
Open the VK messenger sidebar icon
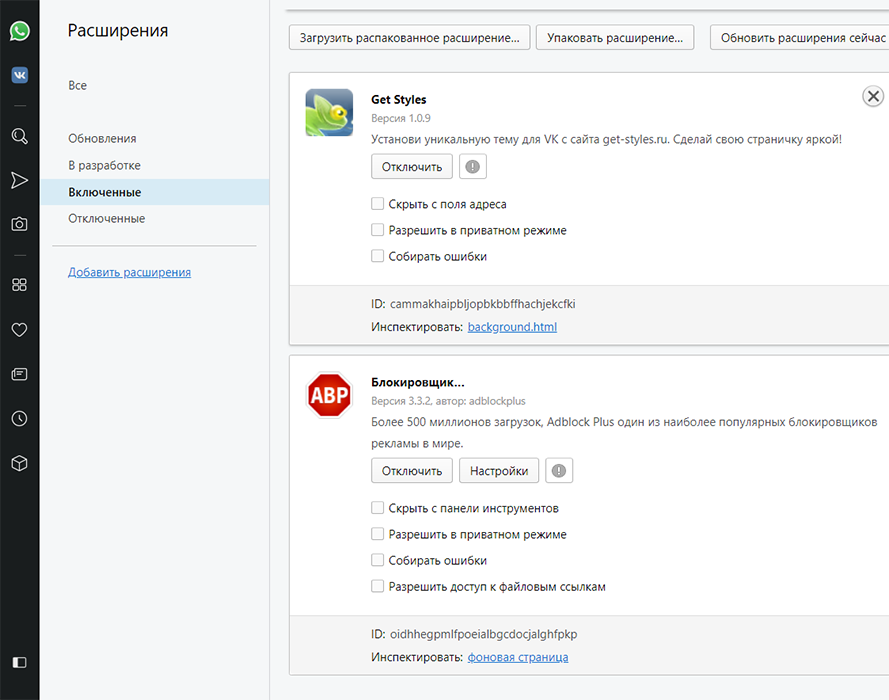pos(19,75)
